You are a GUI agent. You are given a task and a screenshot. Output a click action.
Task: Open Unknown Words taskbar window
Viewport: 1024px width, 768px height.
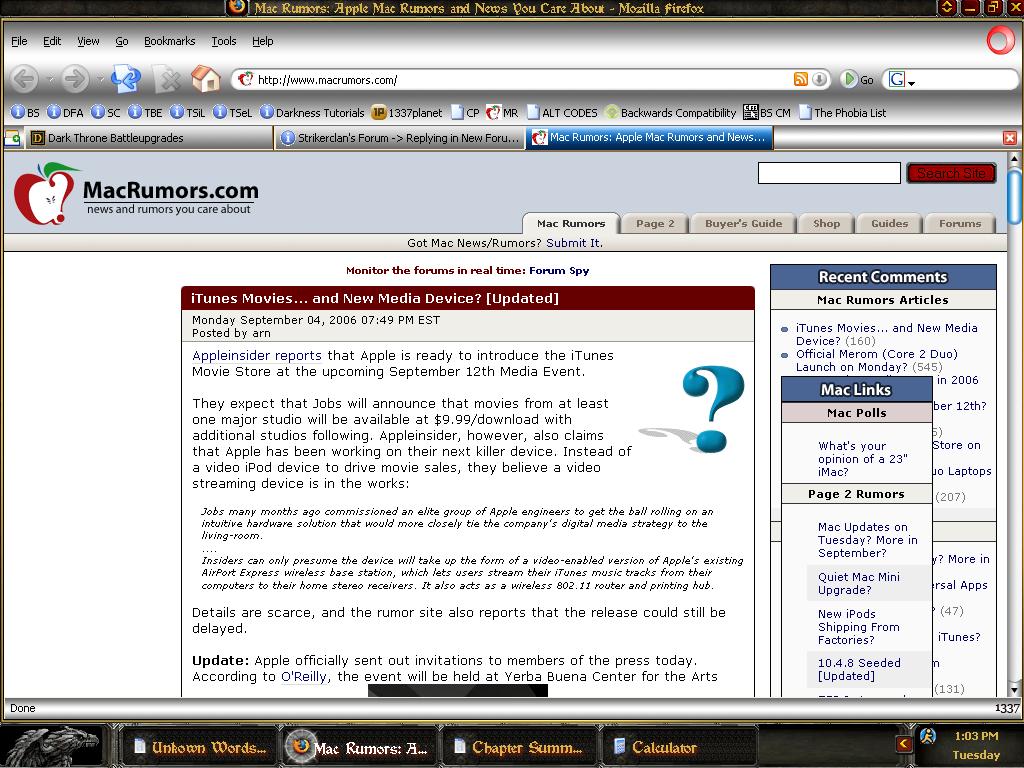click(200, 748)
